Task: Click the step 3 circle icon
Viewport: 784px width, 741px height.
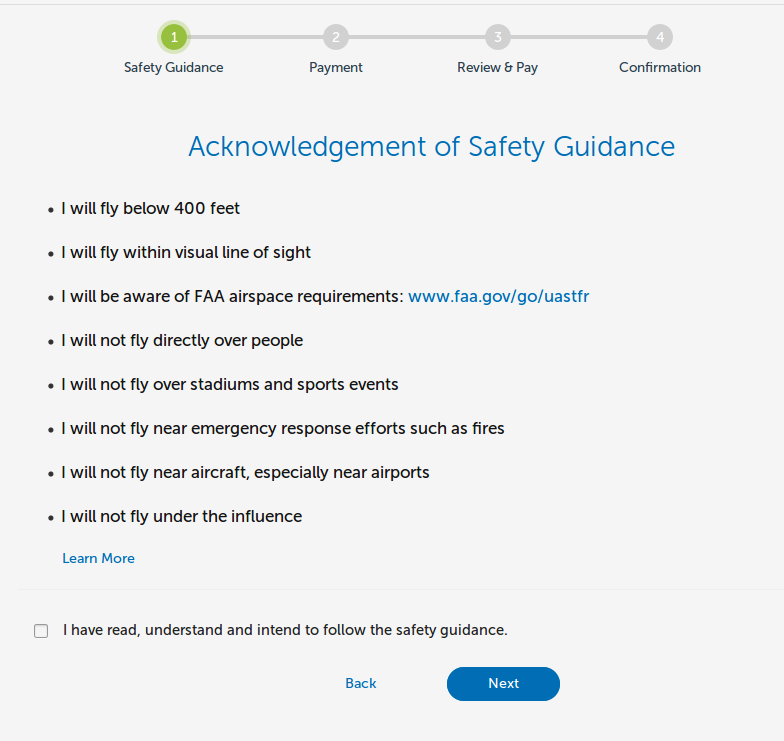Action: pyautogui.click(x=498, y=37)
